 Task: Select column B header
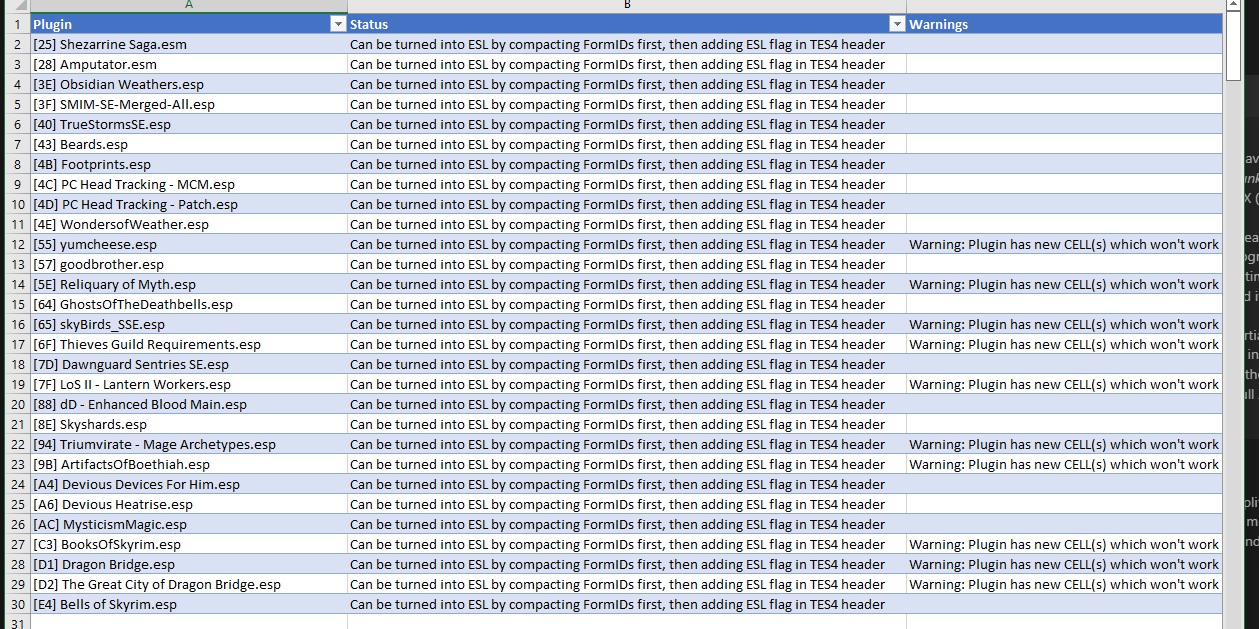coord(627,6)
